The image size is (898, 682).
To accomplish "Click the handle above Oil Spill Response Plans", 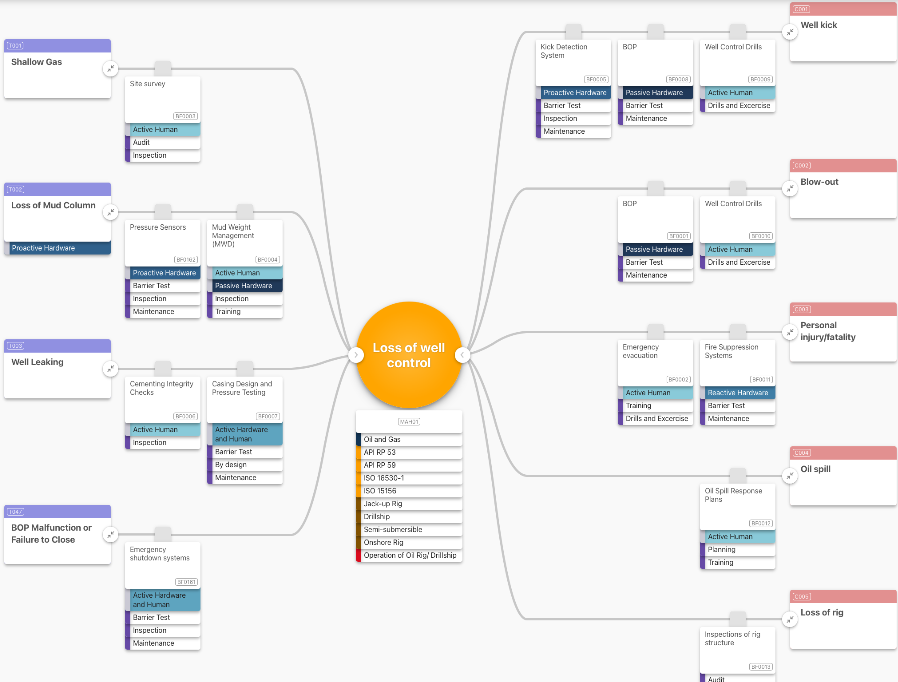I will (x=738, y=476).
